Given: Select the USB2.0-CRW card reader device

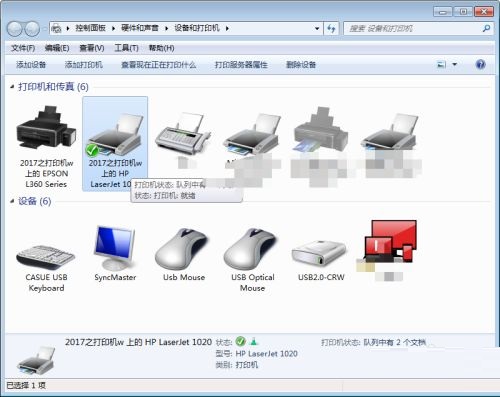Looking at the screenshot, I should [319, 253].
